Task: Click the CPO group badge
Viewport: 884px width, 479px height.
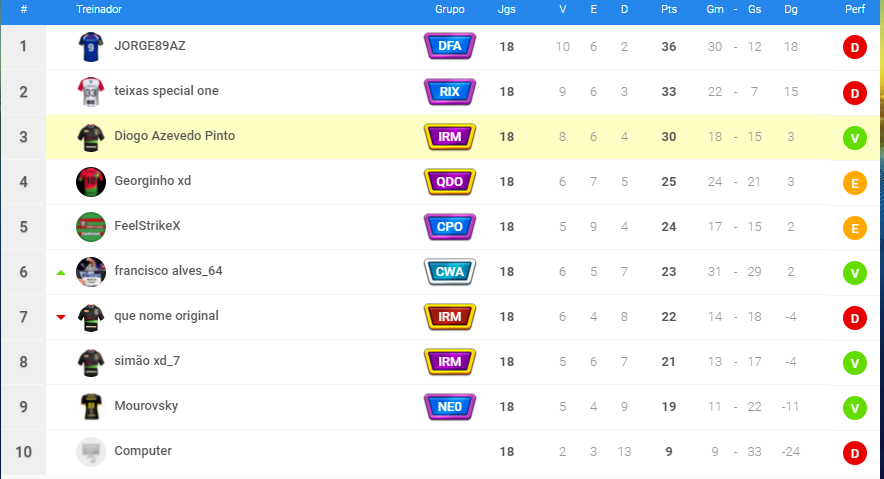Action: tap(449, 227)
